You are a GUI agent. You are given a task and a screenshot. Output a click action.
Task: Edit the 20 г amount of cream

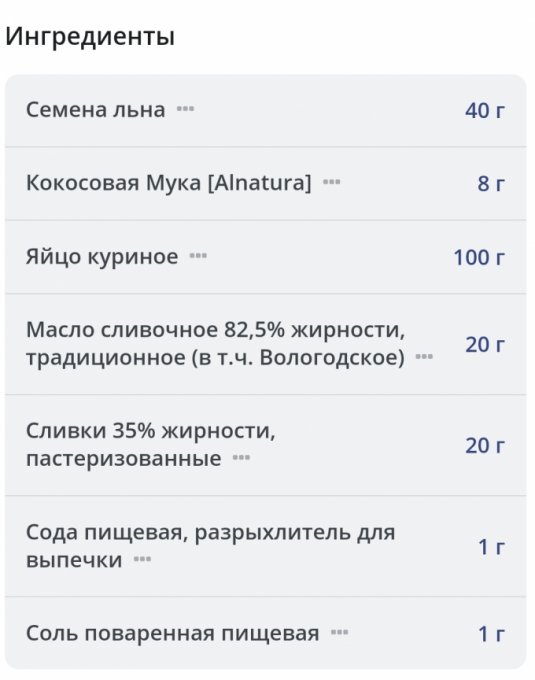point(485,445)
